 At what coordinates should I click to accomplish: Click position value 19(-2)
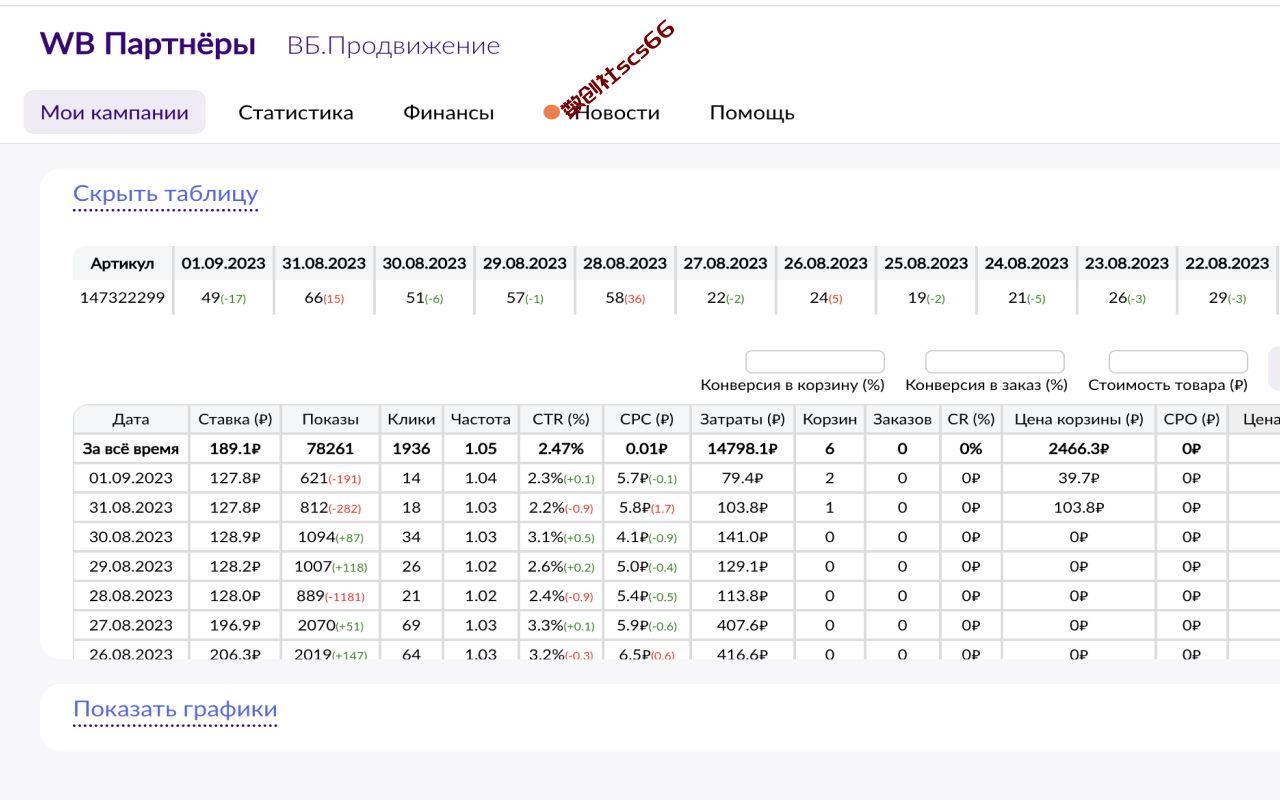point(926,298)
